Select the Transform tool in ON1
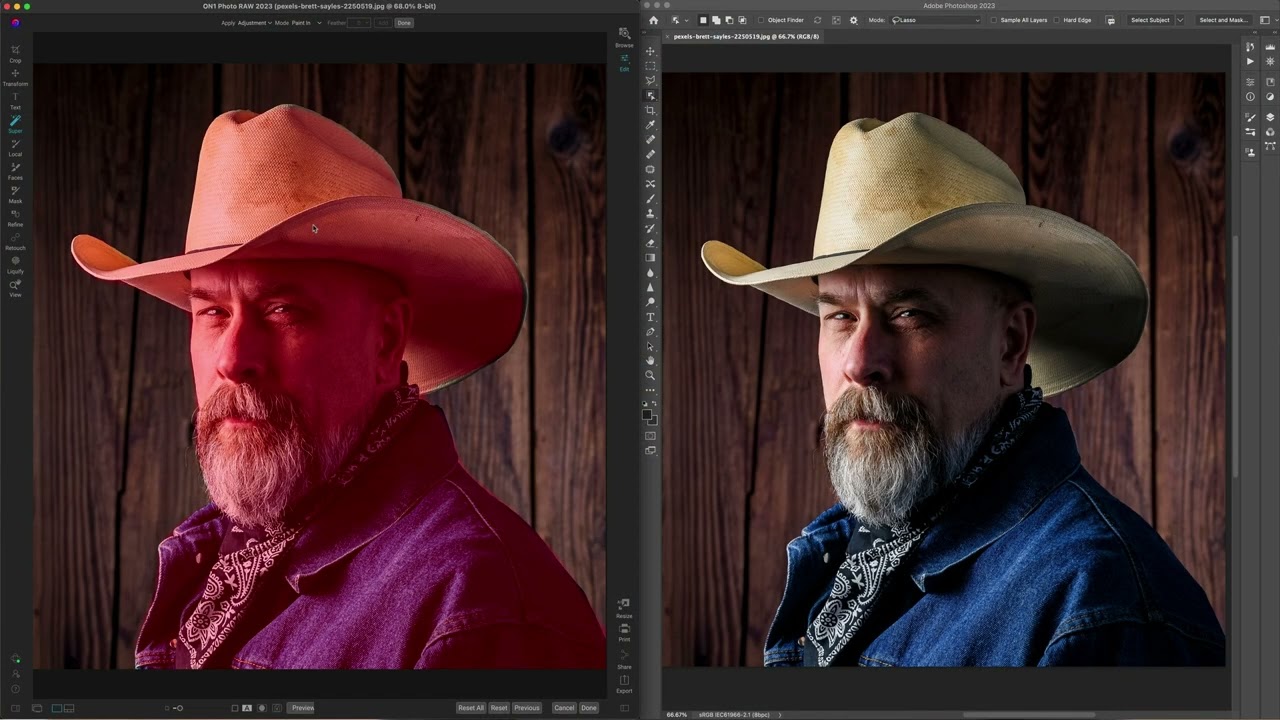Screen dimensions: 1280x720 pos(15,77)
